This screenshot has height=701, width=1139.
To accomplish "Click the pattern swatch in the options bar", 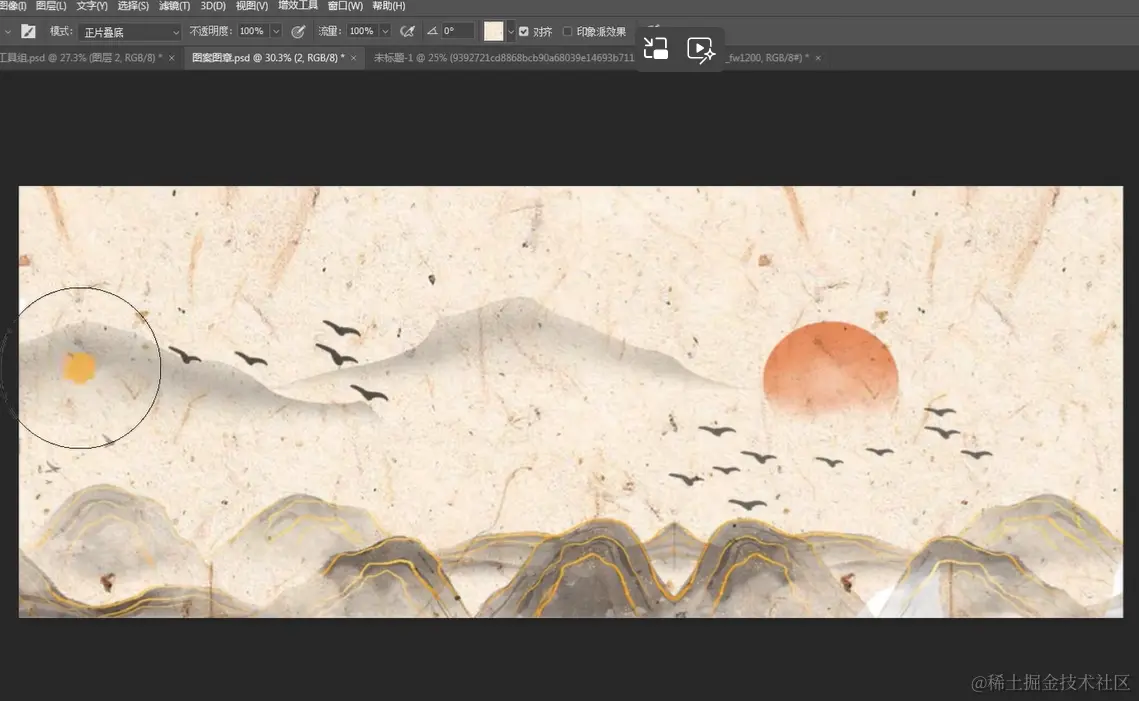I will pos(494,30).
